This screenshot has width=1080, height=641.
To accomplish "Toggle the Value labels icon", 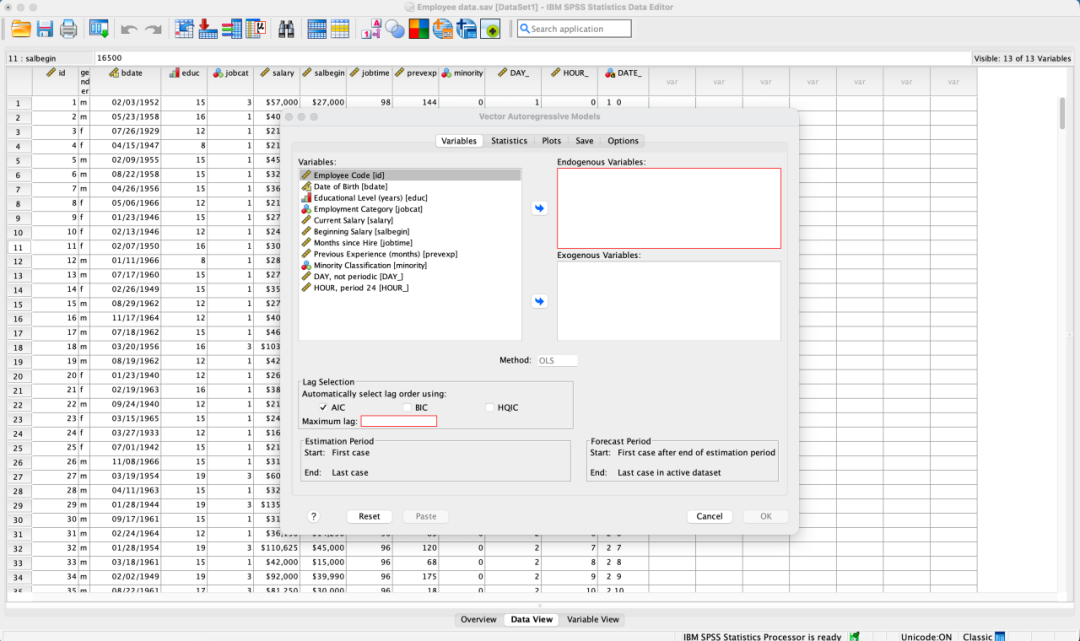I will click(371, 29).
